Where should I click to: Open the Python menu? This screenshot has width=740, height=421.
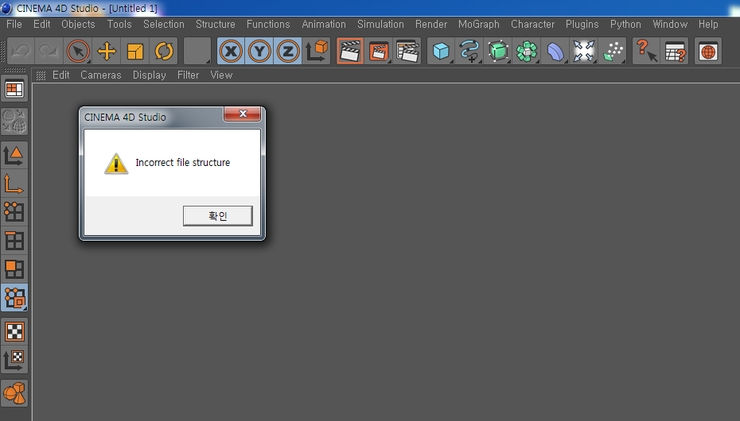625,24
